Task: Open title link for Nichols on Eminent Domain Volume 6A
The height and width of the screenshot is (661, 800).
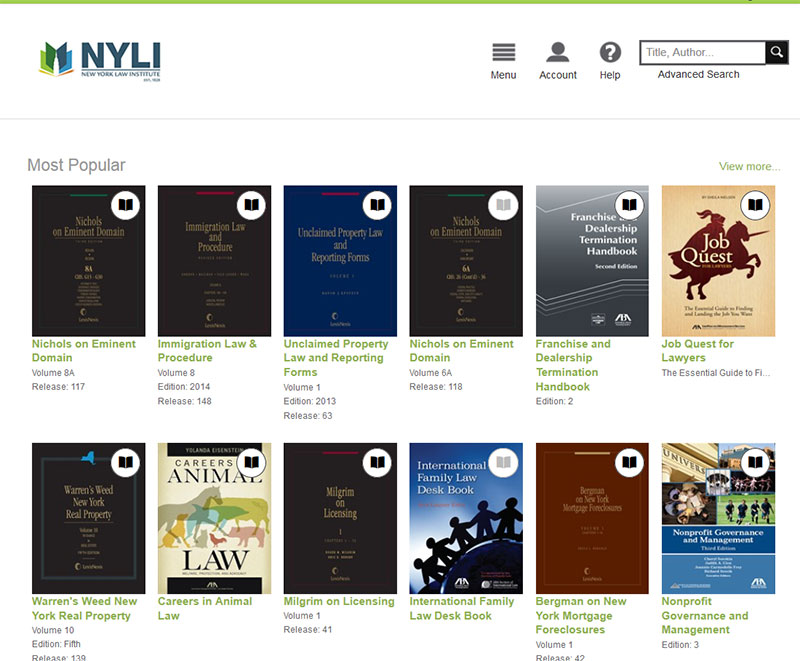Action: point(461,351)
